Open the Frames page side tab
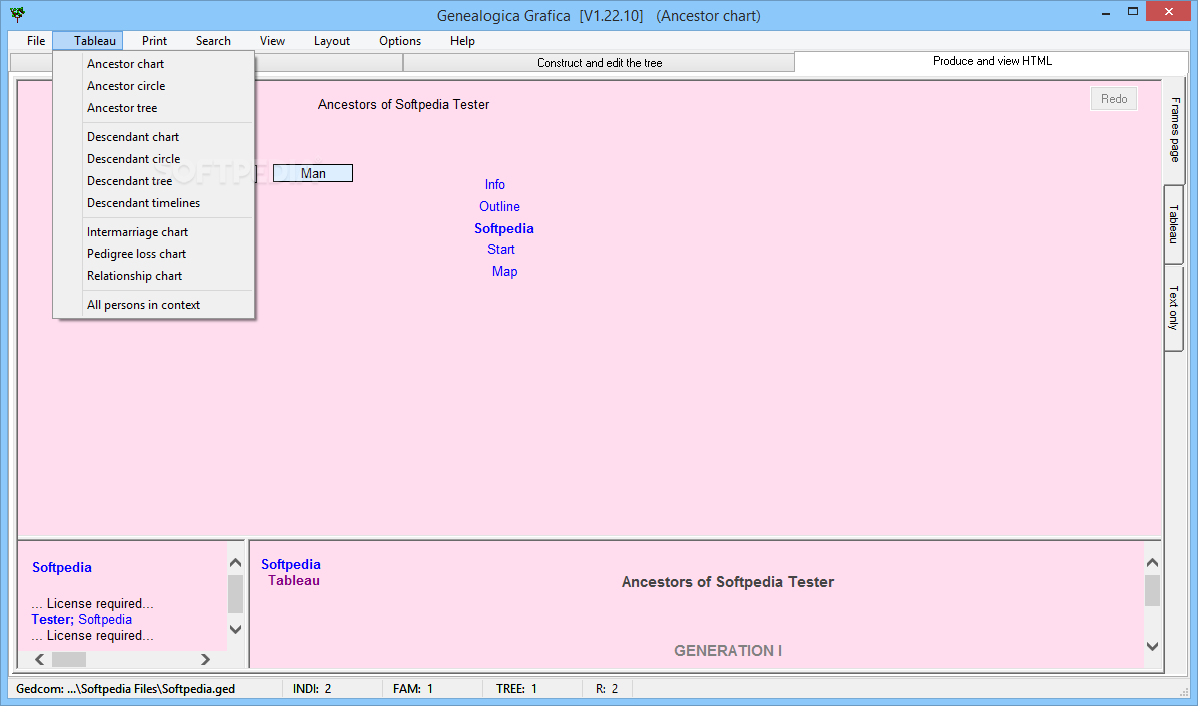Screen dimensions: 1198x706 click(1174, 130)
